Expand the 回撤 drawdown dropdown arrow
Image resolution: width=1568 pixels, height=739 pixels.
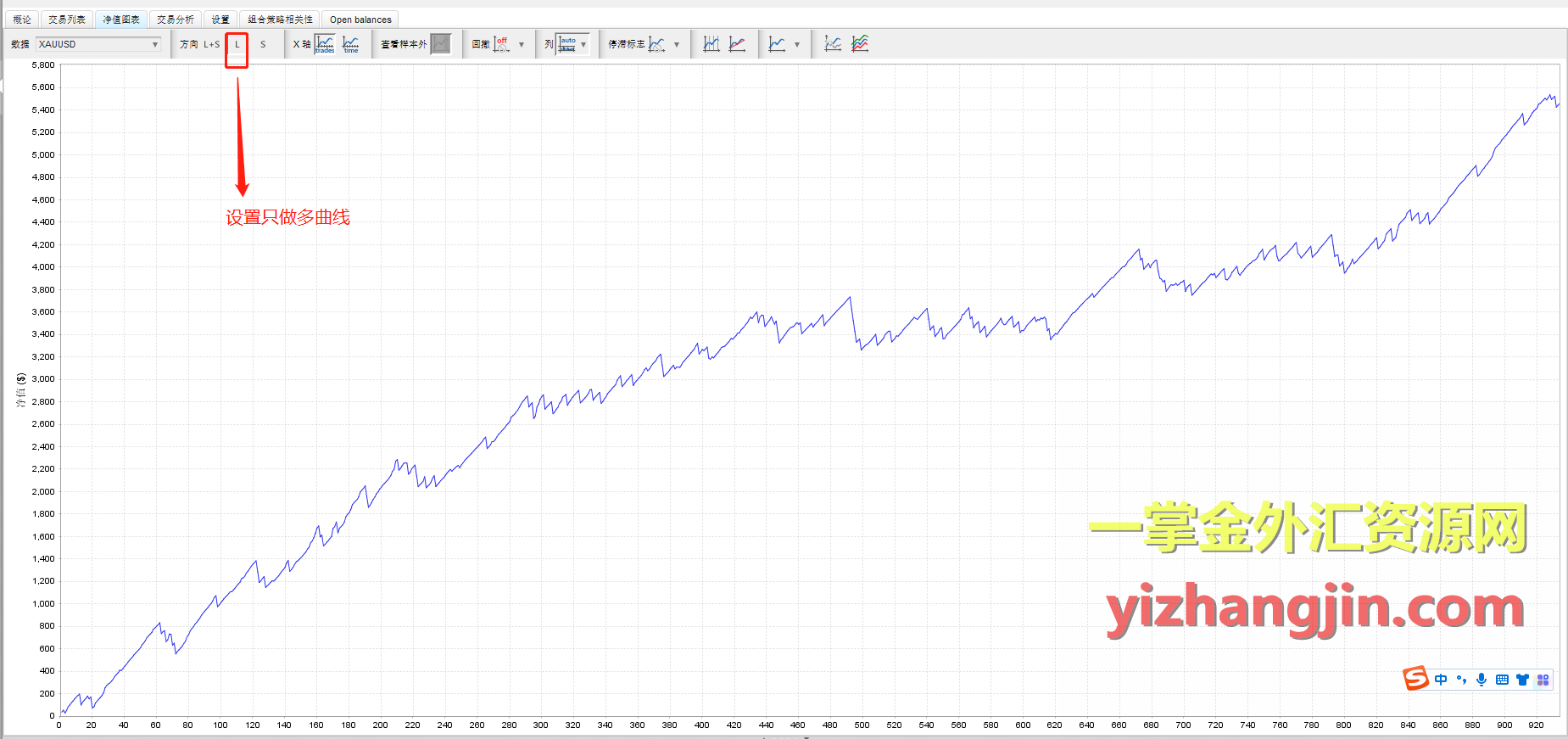pos(522,44)
